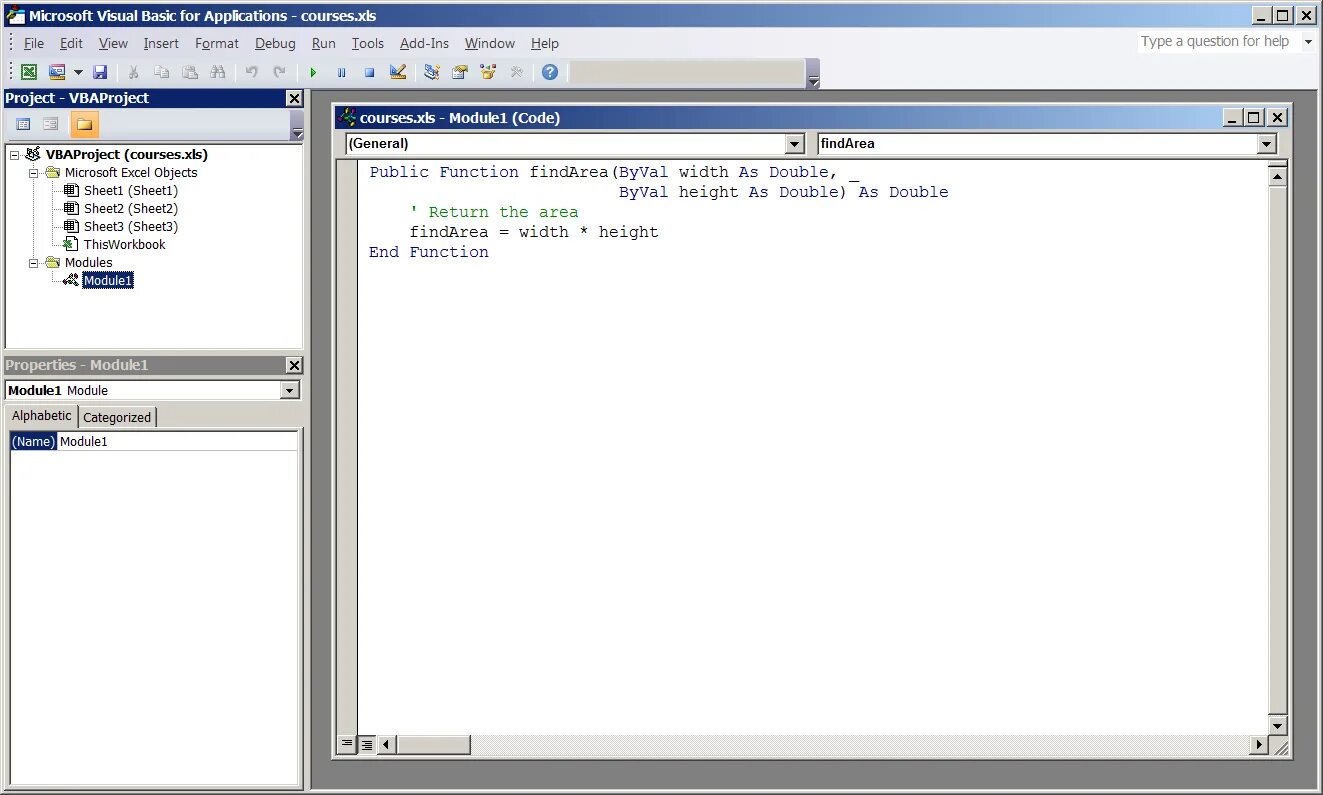The image size is (1323, 795).
Task: Click the Paste toolbar icon
Action: [189, 72]
